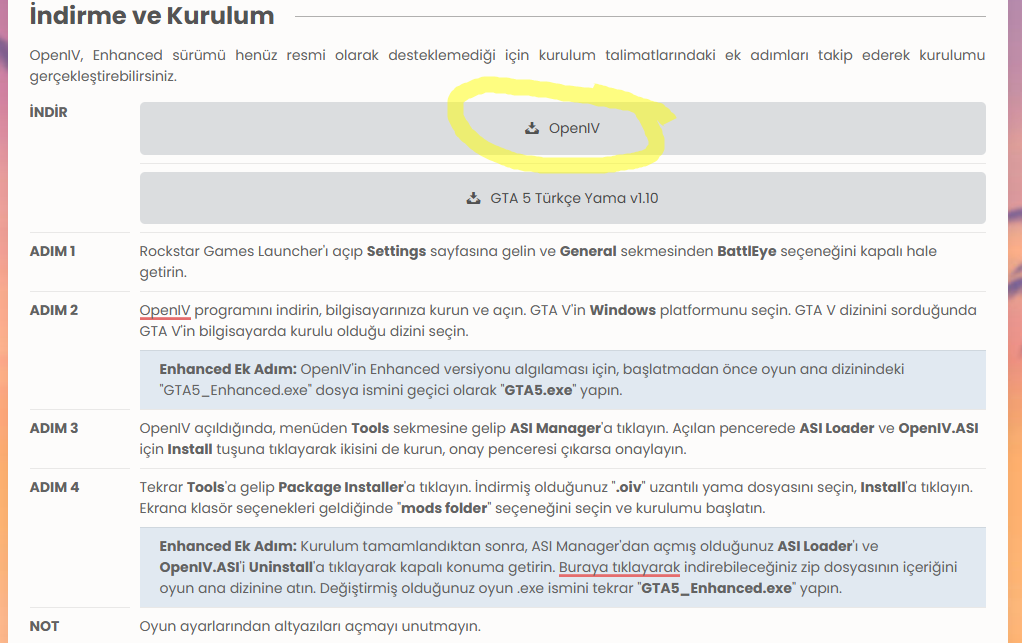Click the 'İndirme ve Kurulum' heading

tap(152, 16)
